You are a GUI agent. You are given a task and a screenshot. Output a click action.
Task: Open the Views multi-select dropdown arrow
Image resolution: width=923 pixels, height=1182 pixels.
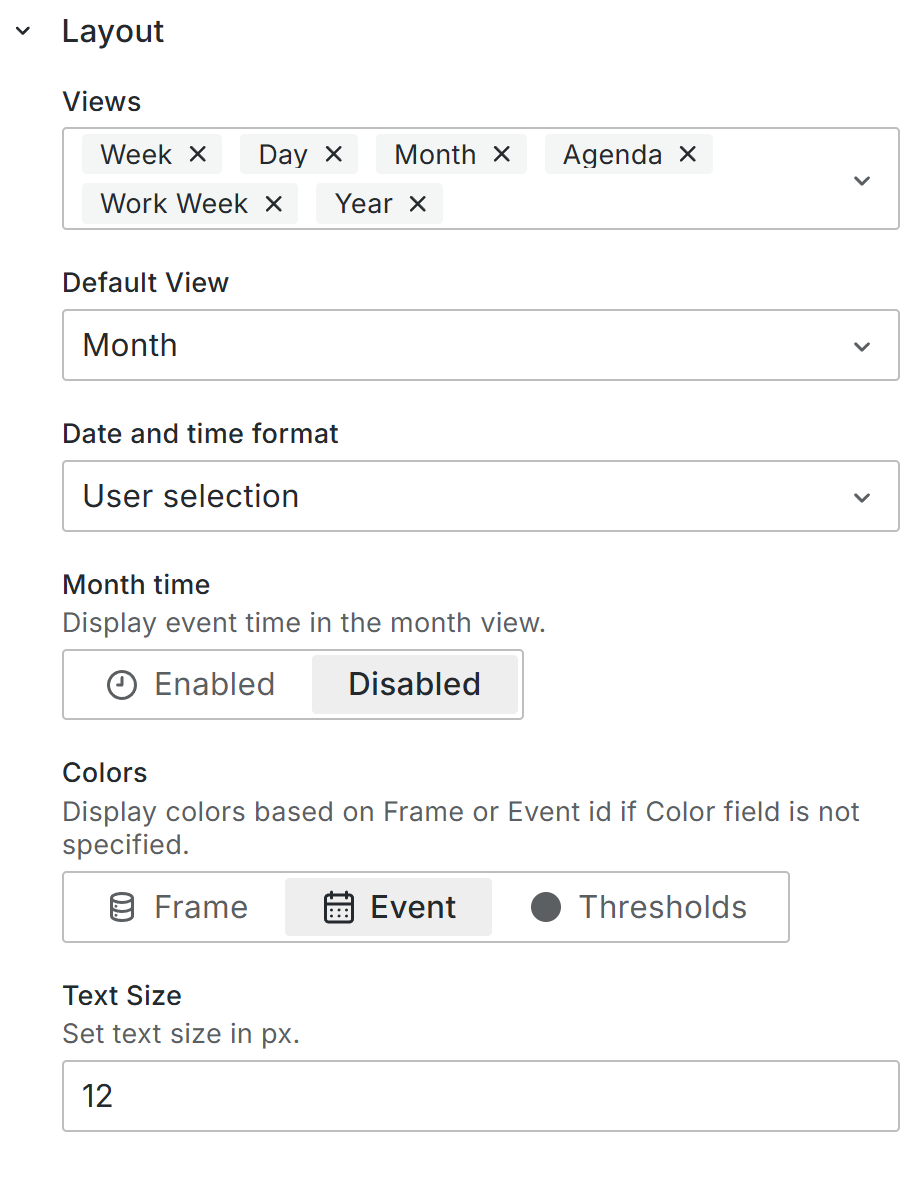[862, 181]
